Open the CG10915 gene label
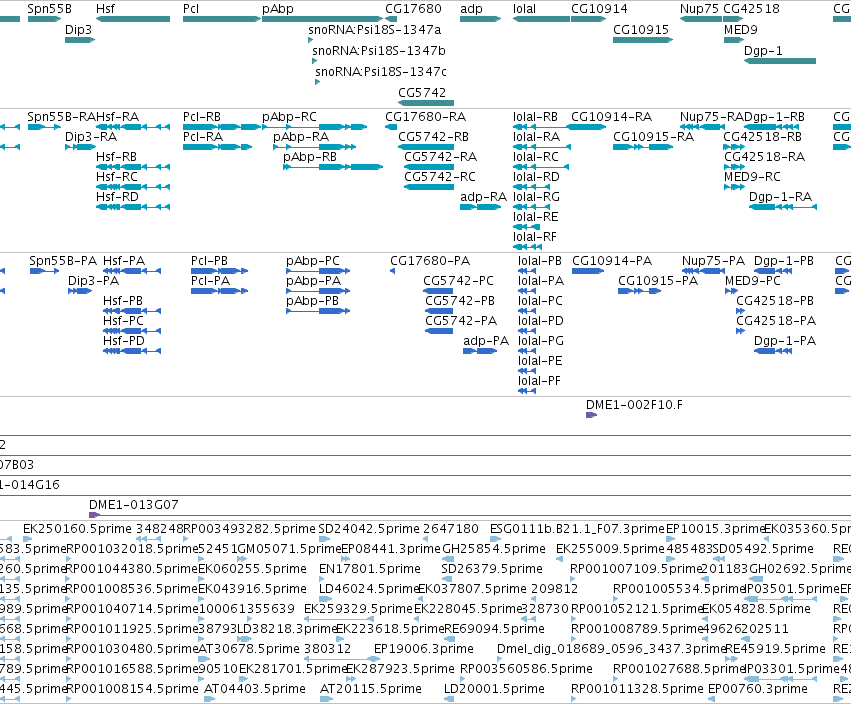Screen dimensions: 851x704 pyautogui.click(x=641, y=29)
